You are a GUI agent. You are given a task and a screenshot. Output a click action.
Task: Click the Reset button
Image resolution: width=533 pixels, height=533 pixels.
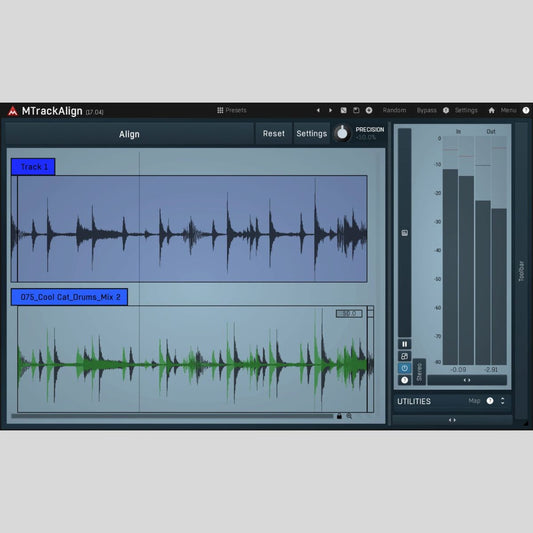point(274,134)
